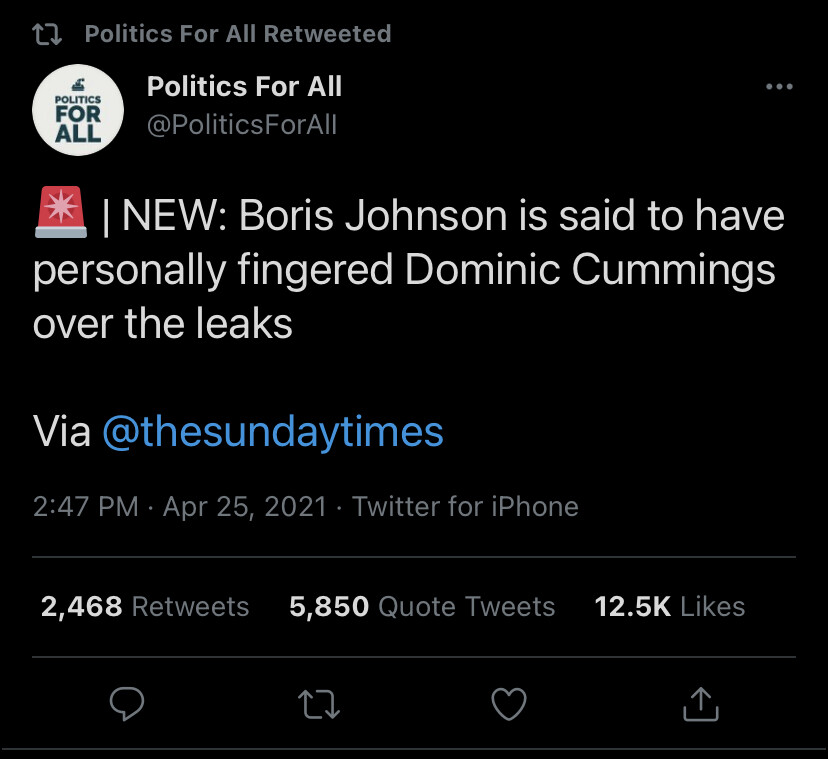This screenshot has height=759, width=828.
Task: Click the tweet text about Boris Johnson
Action: click(x=400, y=270)
